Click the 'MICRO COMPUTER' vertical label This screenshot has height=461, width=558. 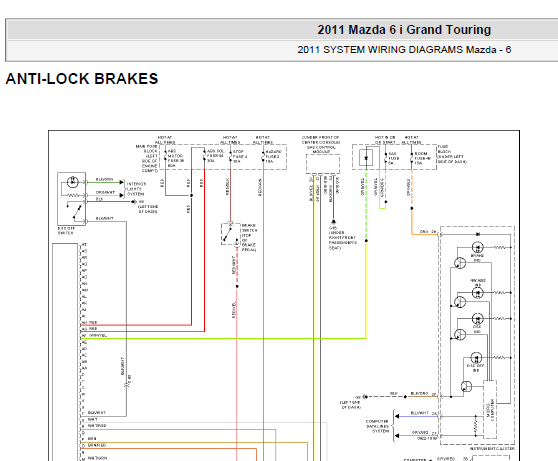coord(490,410)
